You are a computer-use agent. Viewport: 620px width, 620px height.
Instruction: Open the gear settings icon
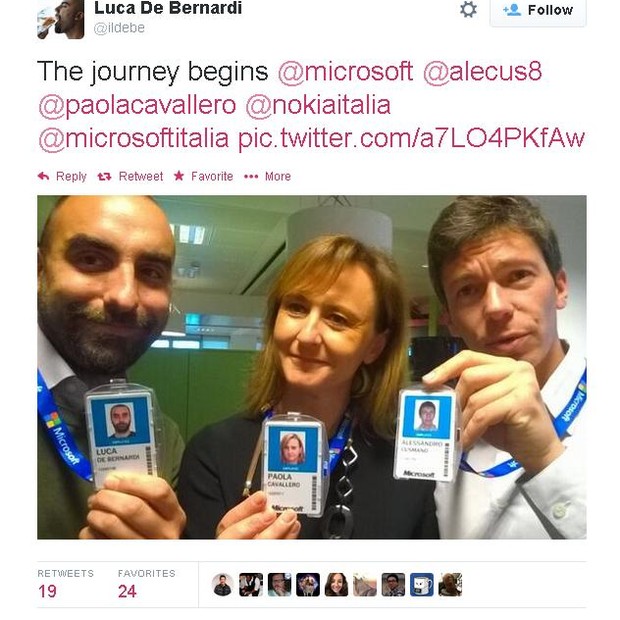pyautogui.click(x=469, y=9)
